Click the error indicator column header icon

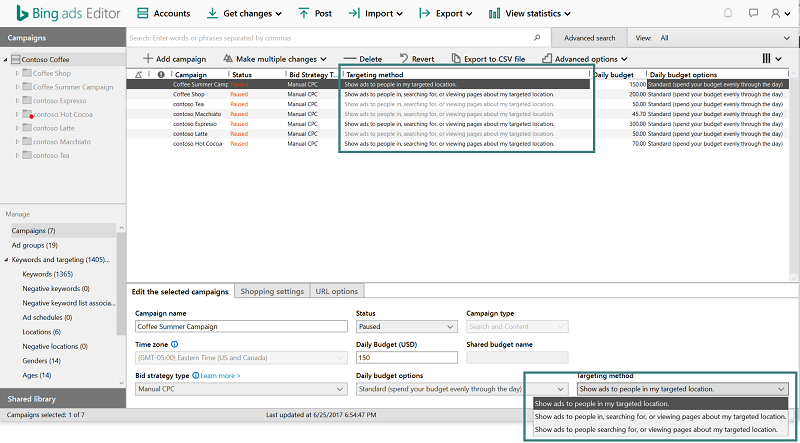[x=161, y=75]
